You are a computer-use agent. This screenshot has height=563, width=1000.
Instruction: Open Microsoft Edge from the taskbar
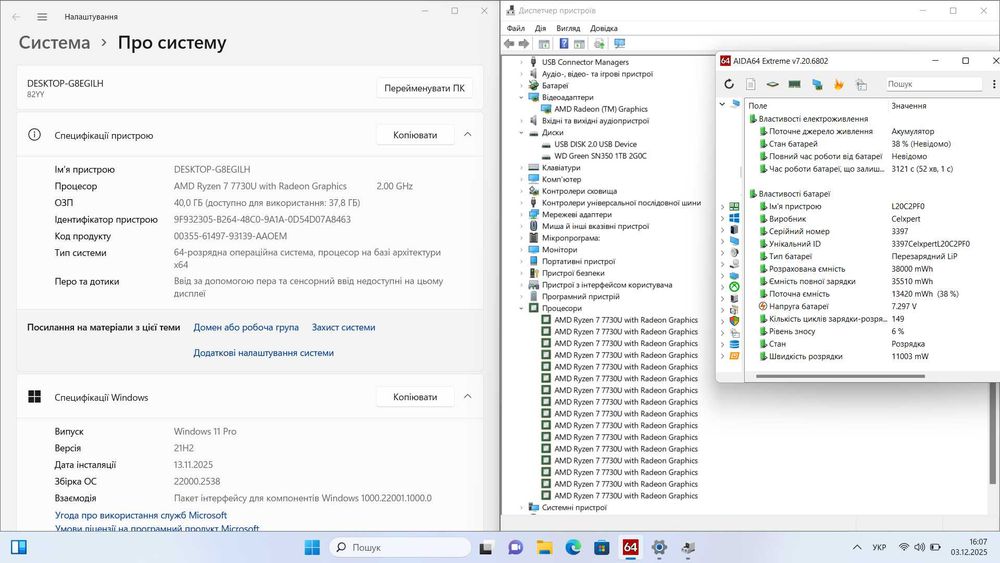(573, 547)
